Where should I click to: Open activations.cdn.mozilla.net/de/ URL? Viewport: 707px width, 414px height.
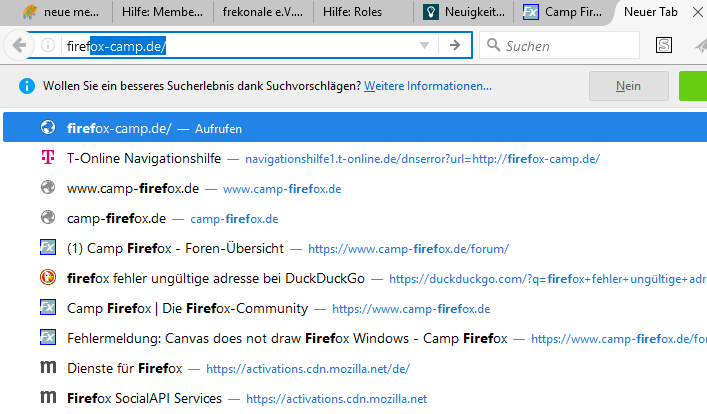(x=308, y=369)
